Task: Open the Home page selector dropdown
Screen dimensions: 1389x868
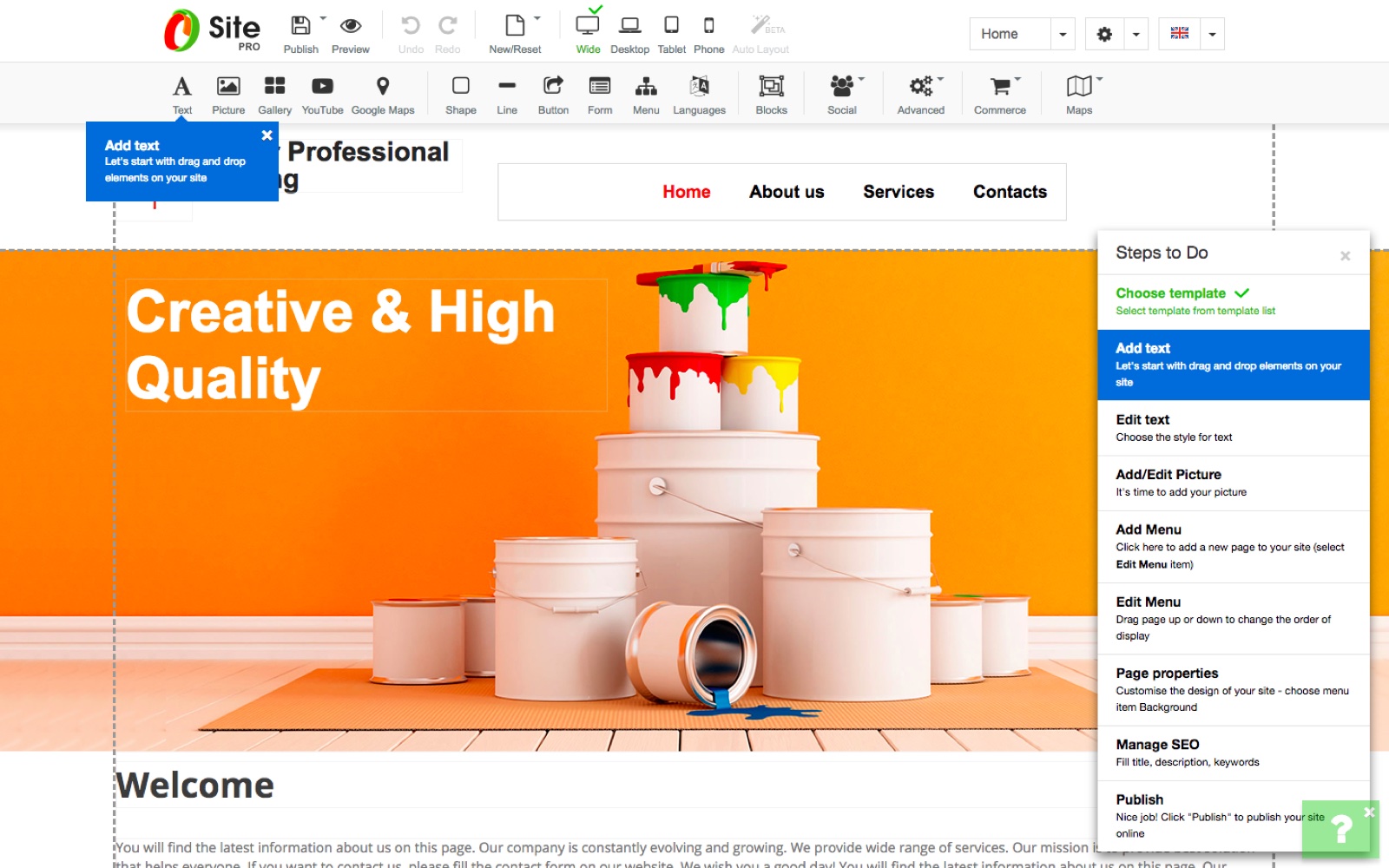Action: [x=1063, y=35]
